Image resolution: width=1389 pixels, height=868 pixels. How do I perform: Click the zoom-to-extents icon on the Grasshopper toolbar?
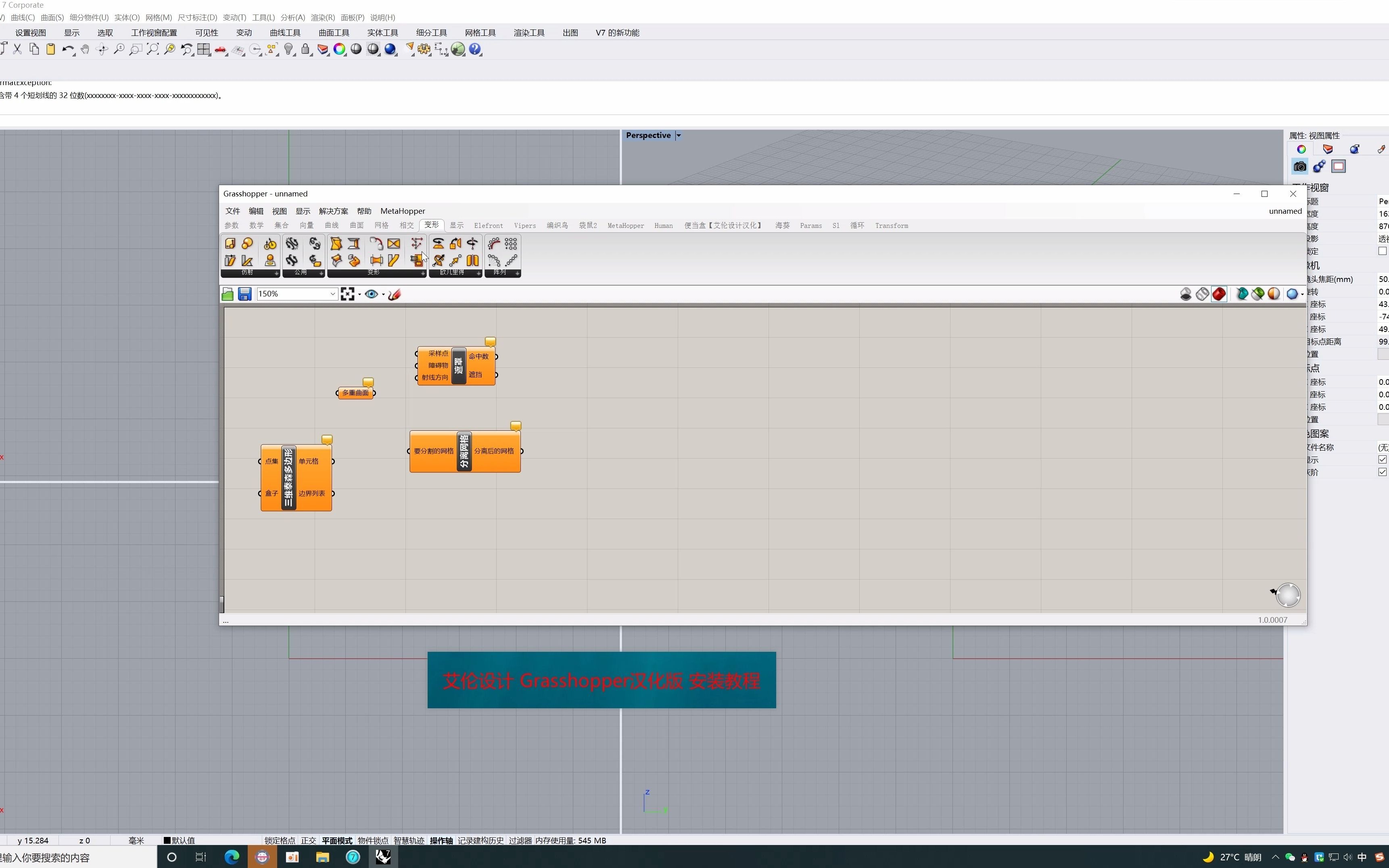349,293
